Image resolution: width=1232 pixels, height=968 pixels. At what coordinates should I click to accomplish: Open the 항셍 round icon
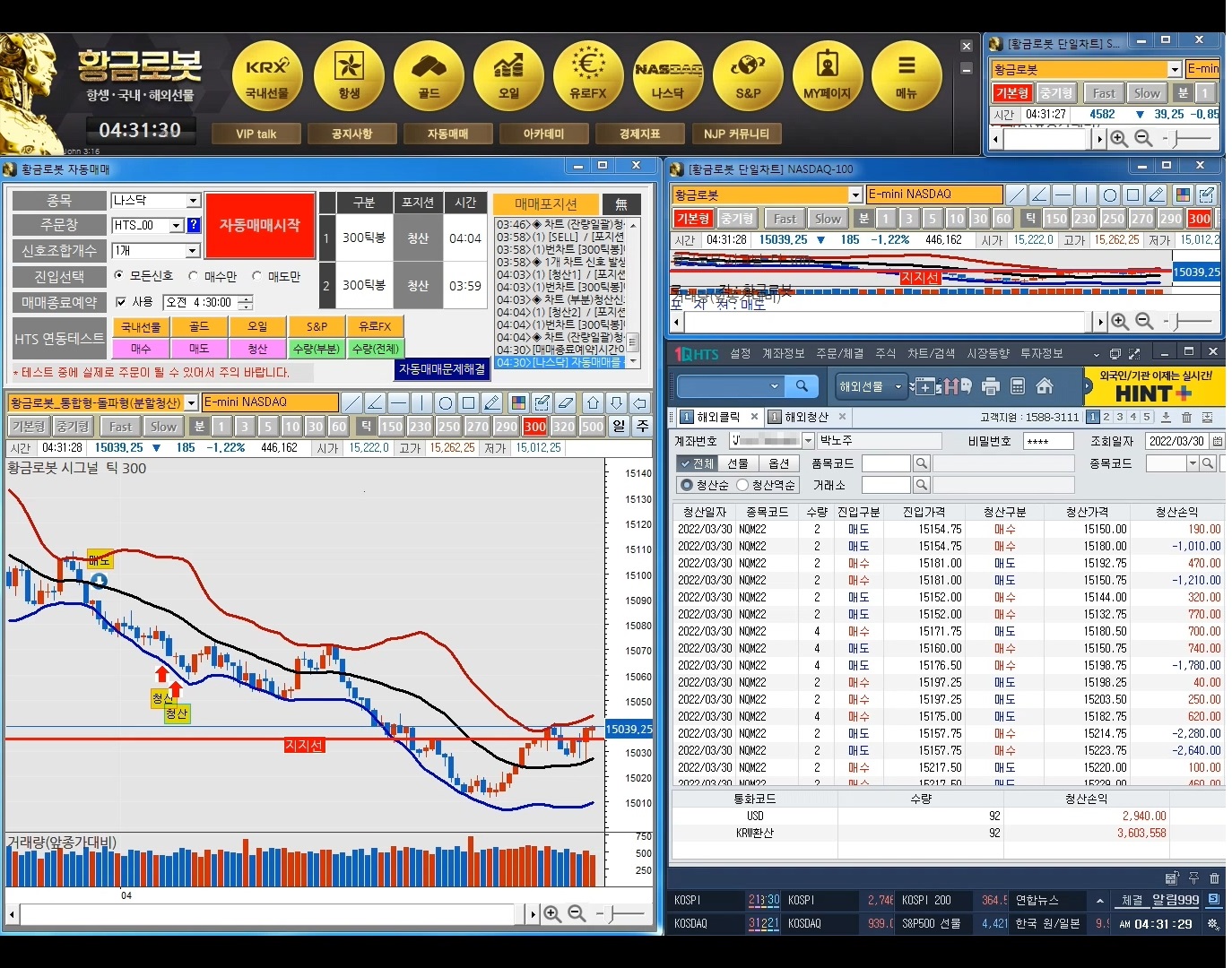[348, 75]
